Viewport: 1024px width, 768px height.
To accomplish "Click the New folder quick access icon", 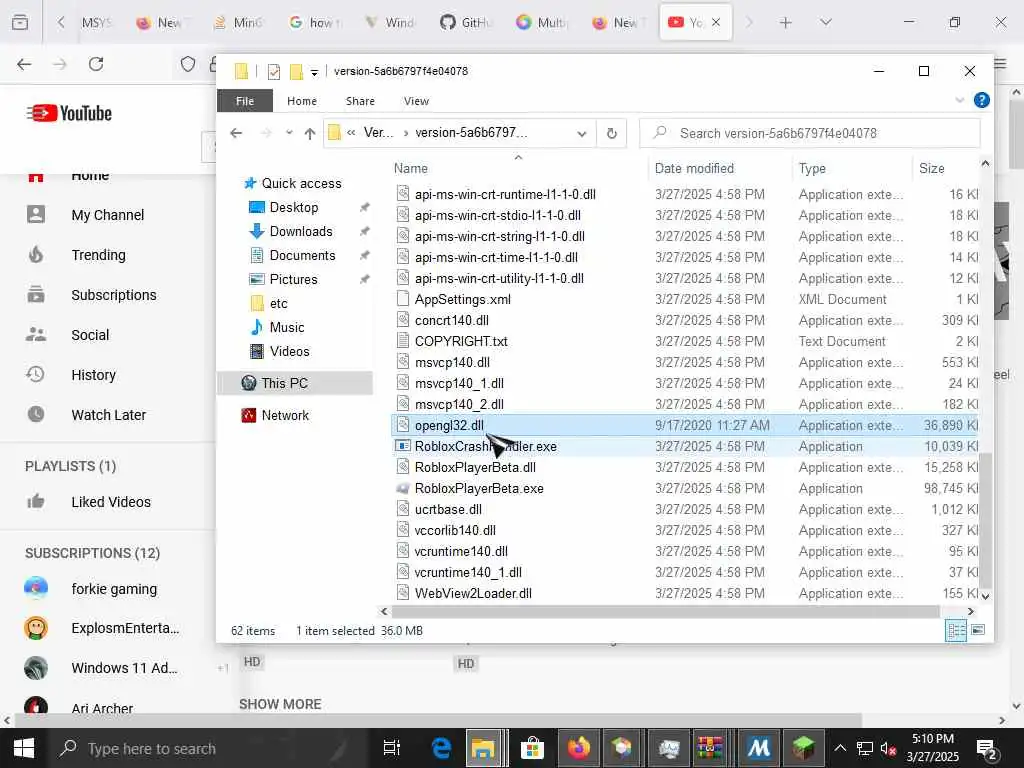I will pyautogui.click(x=296, y=71).
